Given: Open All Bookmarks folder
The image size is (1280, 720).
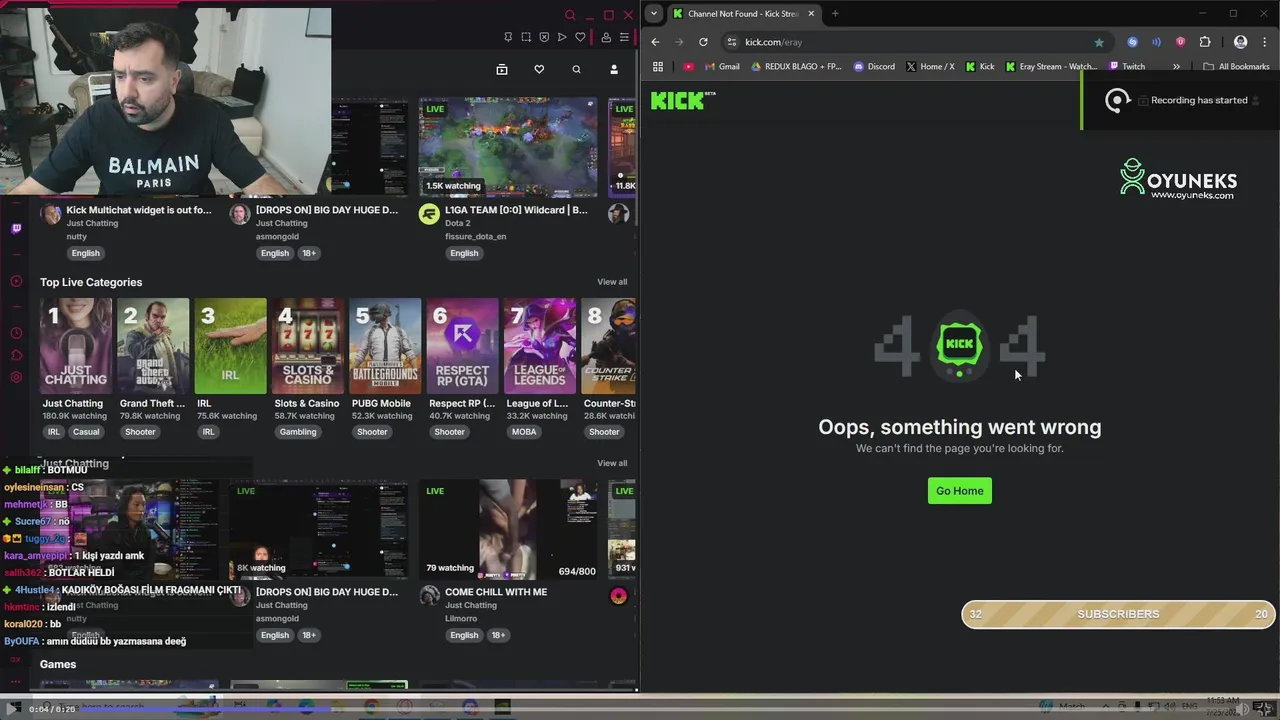Looking at the screenshot, I should (1237, 67).
